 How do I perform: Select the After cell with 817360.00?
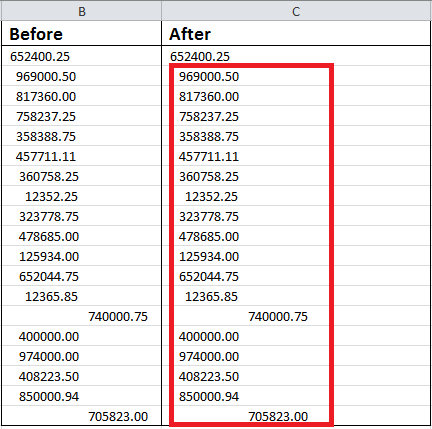click(x=296, y=96)
